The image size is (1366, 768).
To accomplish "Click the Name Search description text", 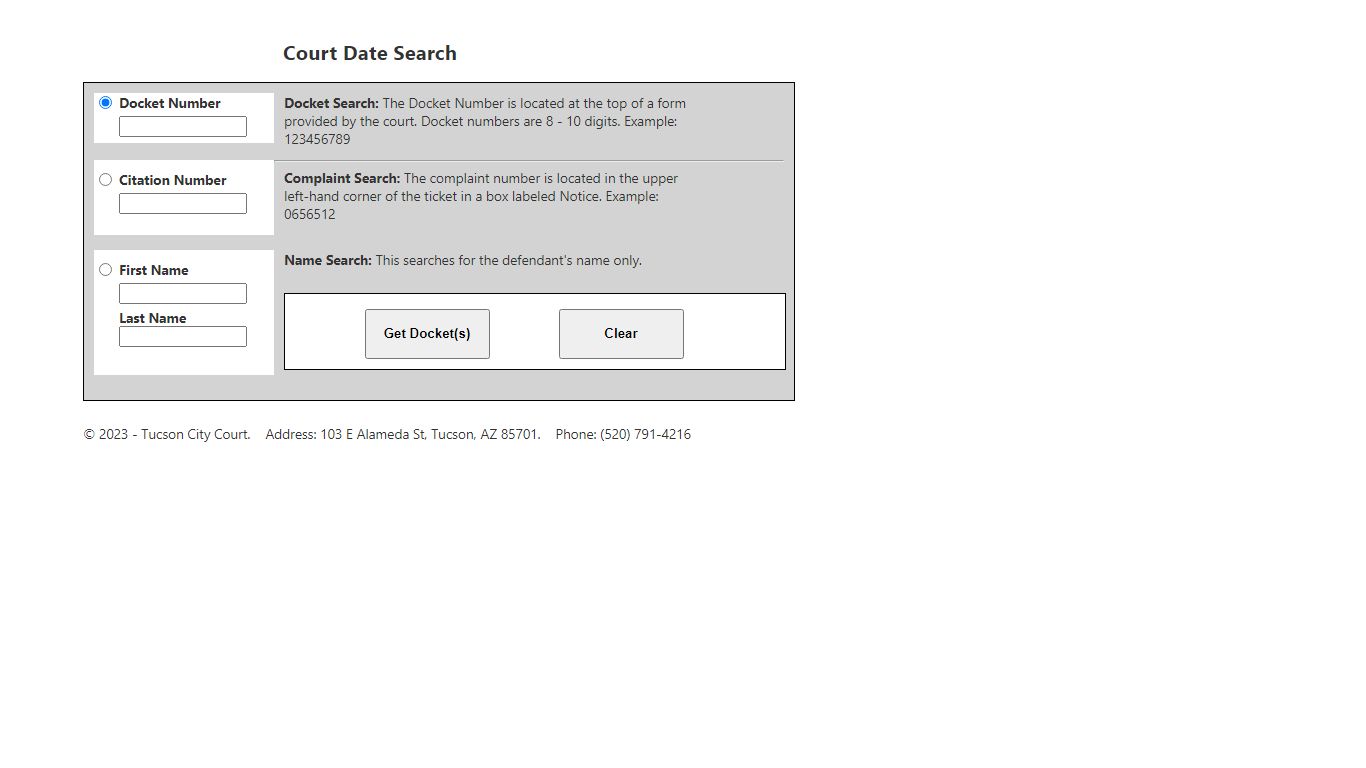I will (463, 260).
